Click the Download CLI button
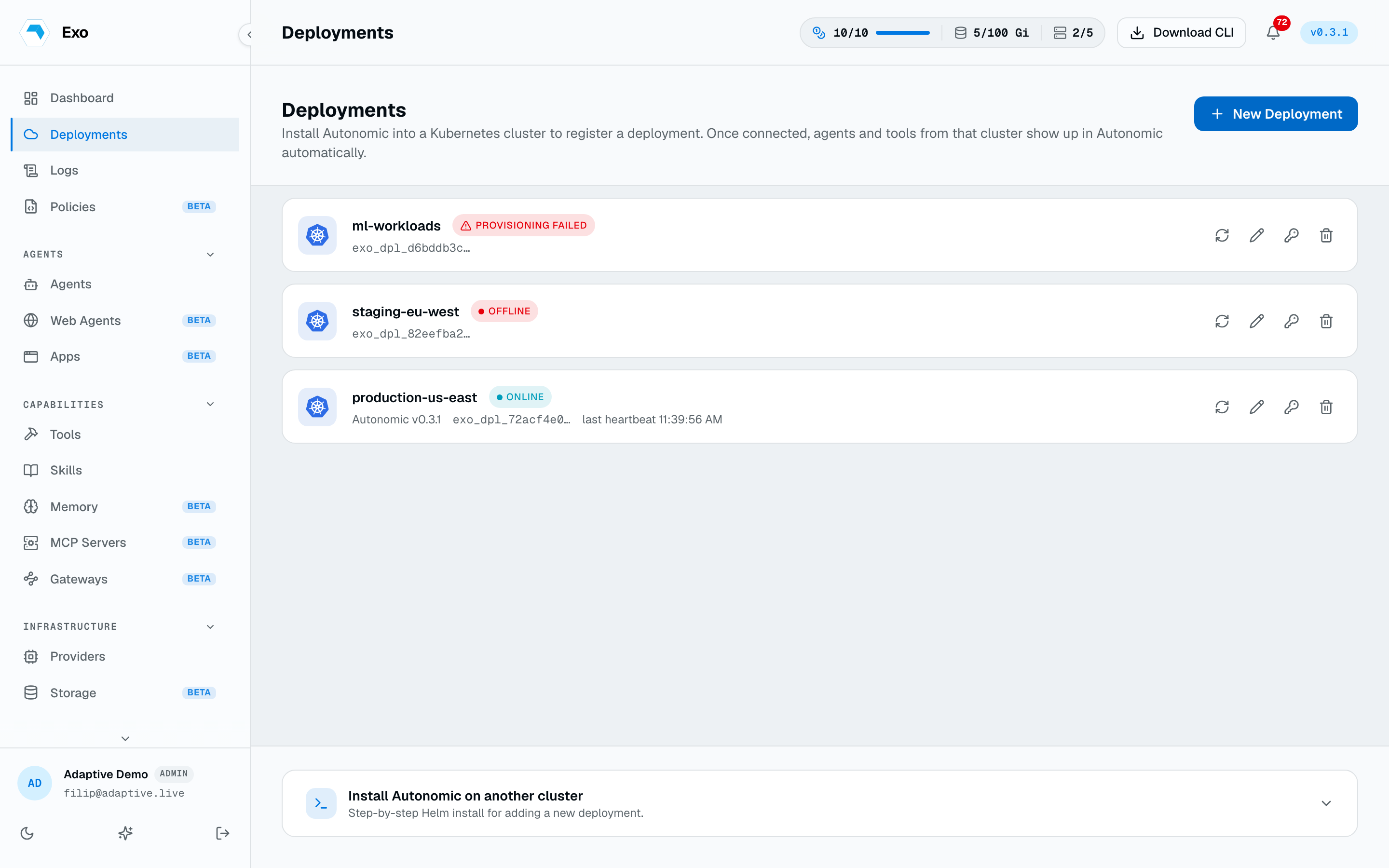Screen dimensions: 1389x868 tap(1181, 33)
